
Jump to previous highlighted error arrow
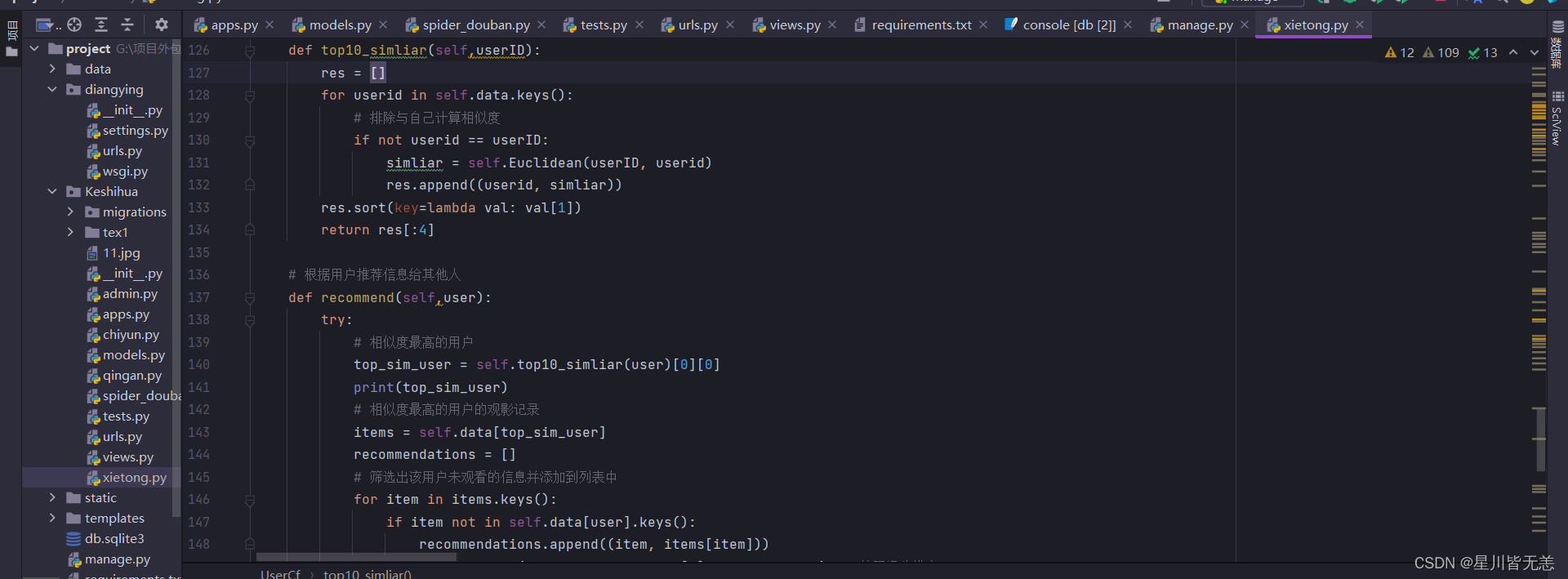click(1513, 52)
